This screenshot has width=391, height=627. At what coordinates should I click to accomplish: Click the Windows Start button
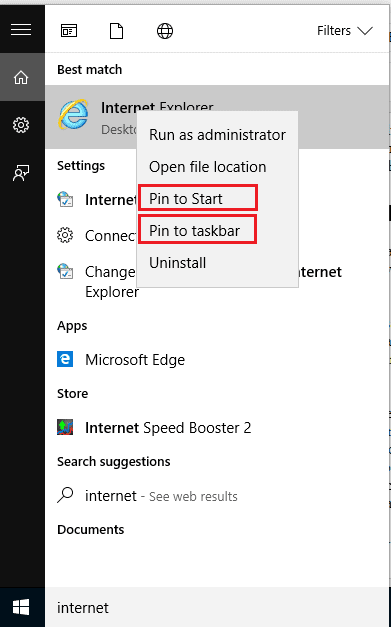point(21,607)
